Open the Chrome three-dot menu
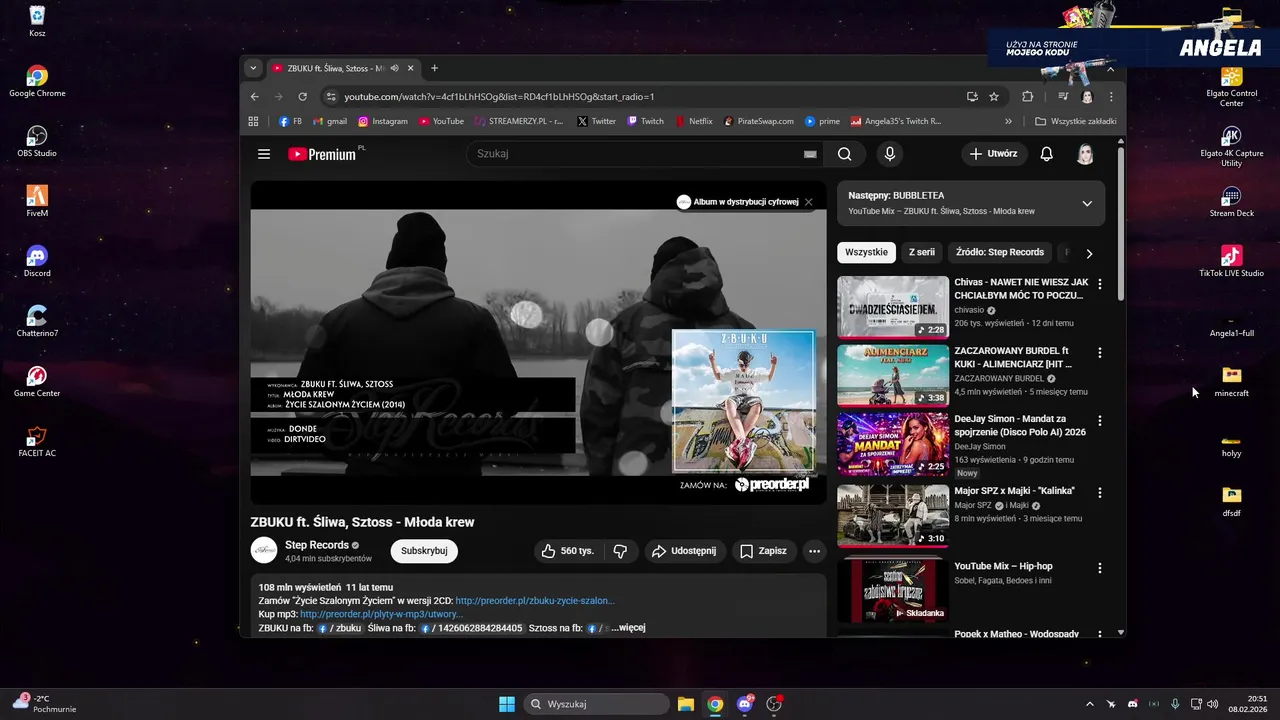The height and width of the screenshot is (720, 1280). [x=1110, y=97]
